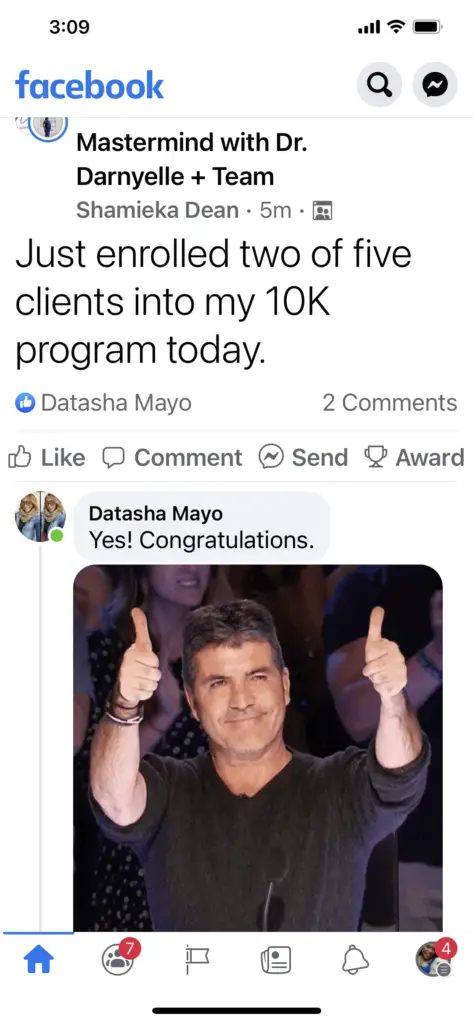Tap the Facebook logo
The width and height of the screenshot is (473, 1024).
[x=89, y=86]
